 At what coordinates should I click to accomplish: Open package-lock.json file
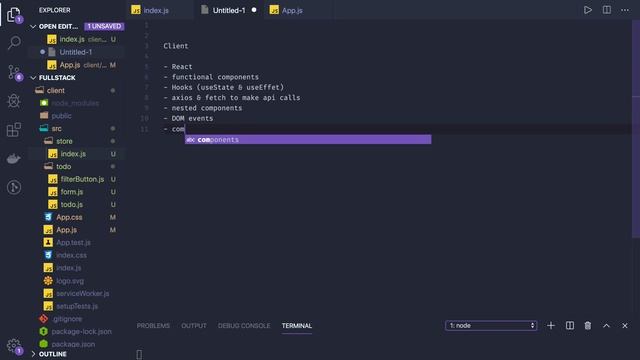coord(76,331)
